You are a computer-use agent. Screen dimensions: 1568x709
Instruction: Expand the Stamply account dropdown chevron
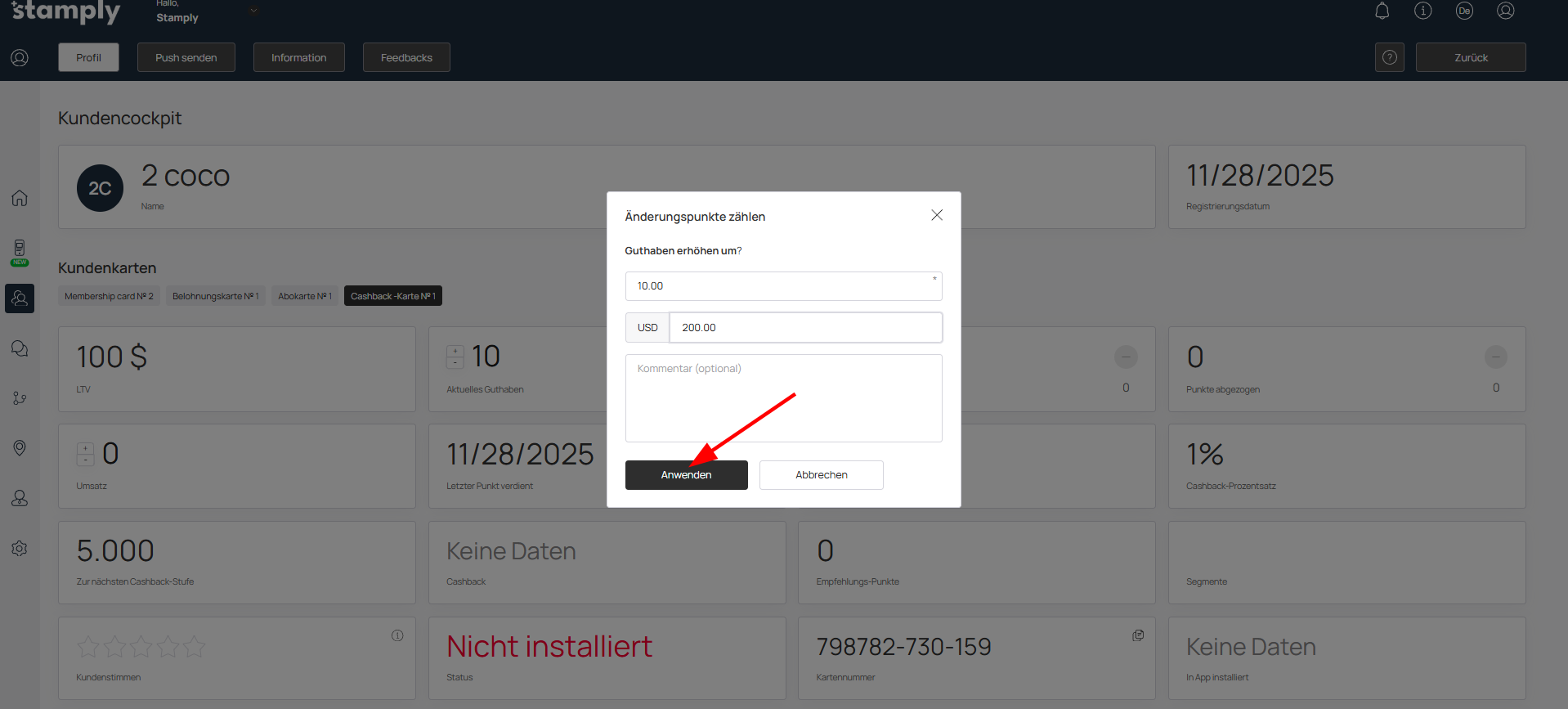pos(253,11)
